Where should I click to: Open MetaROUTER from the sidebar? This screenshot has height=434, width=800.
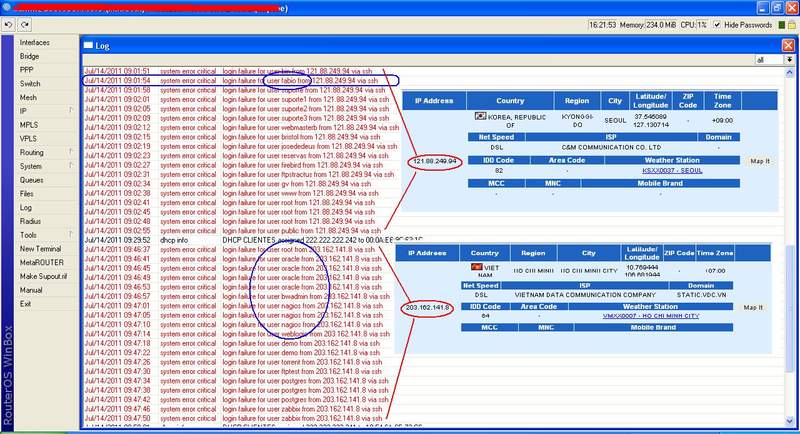pyautogui.click(x=42, y=263)
